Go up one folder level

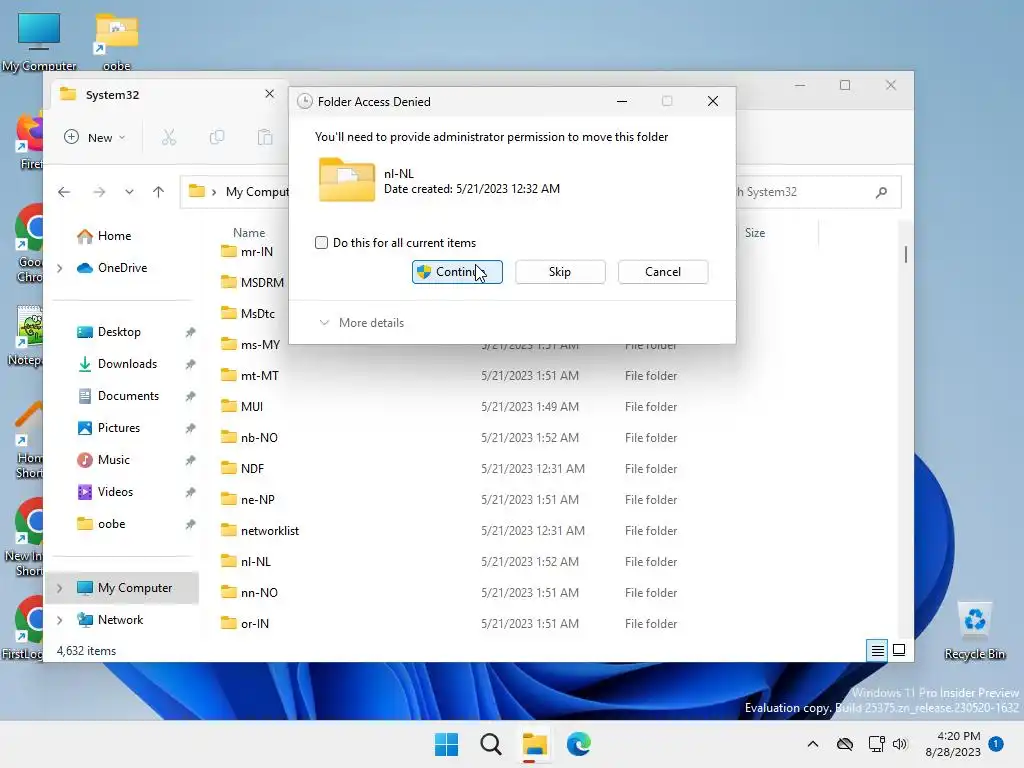click(158, 192)
